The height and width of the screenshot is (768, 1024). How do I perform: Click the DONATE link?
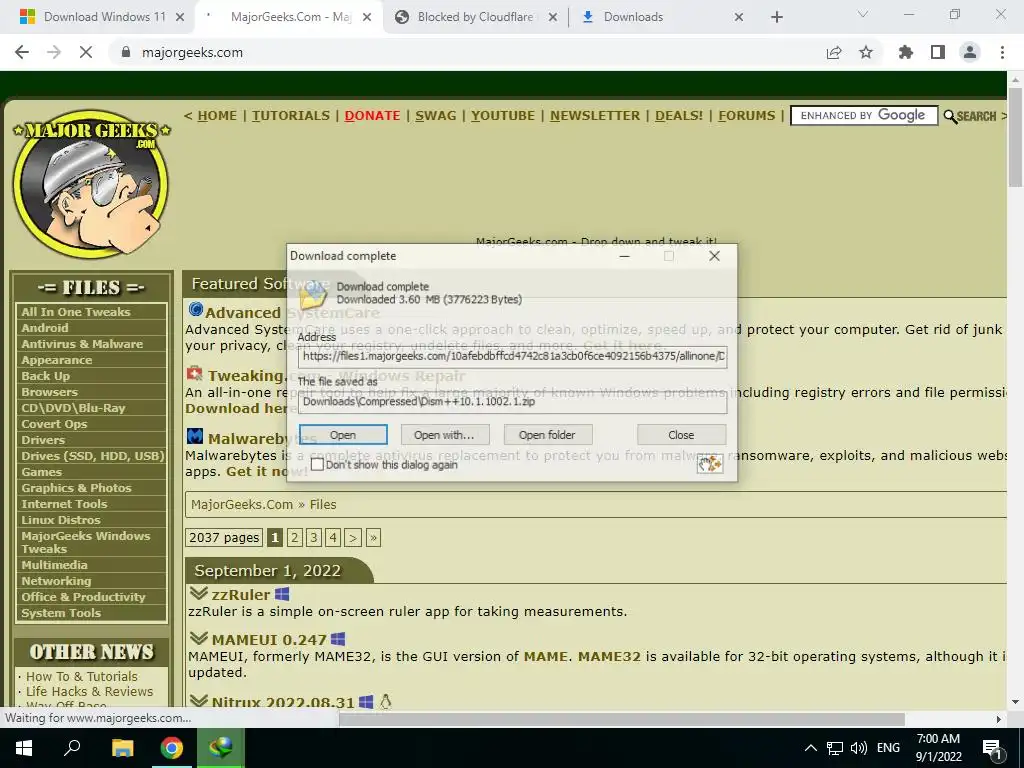tap(372, 116)
